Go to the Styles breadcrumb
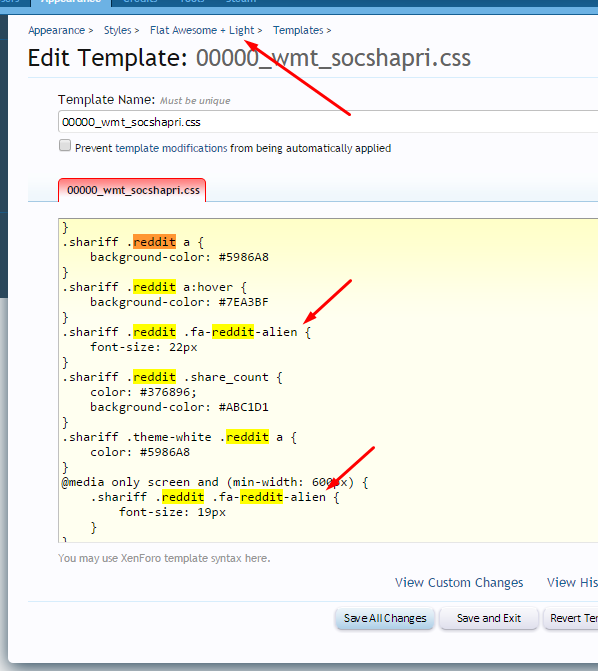Screen dimensions: 598x671 pos(117,30)
